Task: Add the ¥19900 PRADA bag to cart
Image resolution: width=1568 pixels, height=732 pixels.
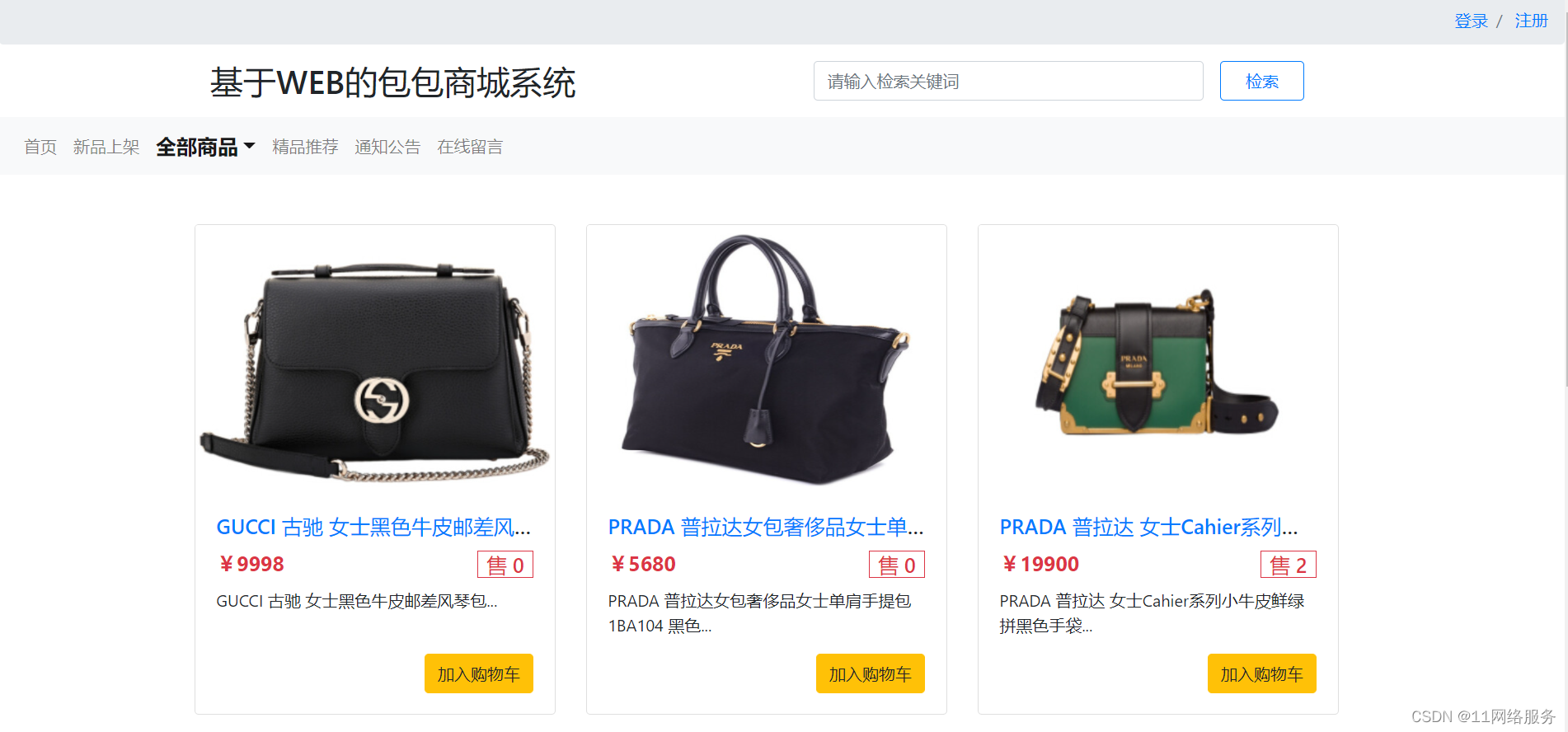Action: click(1261, 673)
